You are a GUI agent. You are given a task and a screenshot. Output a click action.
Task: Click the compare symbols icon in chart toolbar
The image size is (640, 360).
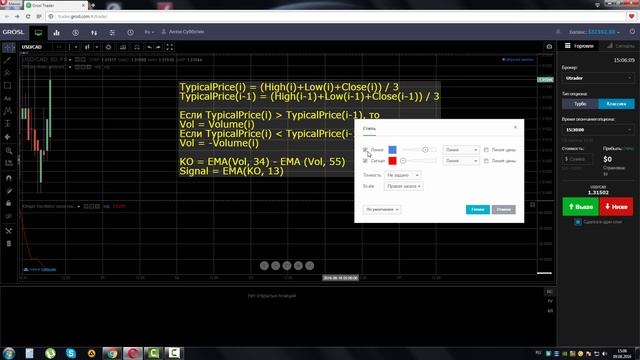137,47
